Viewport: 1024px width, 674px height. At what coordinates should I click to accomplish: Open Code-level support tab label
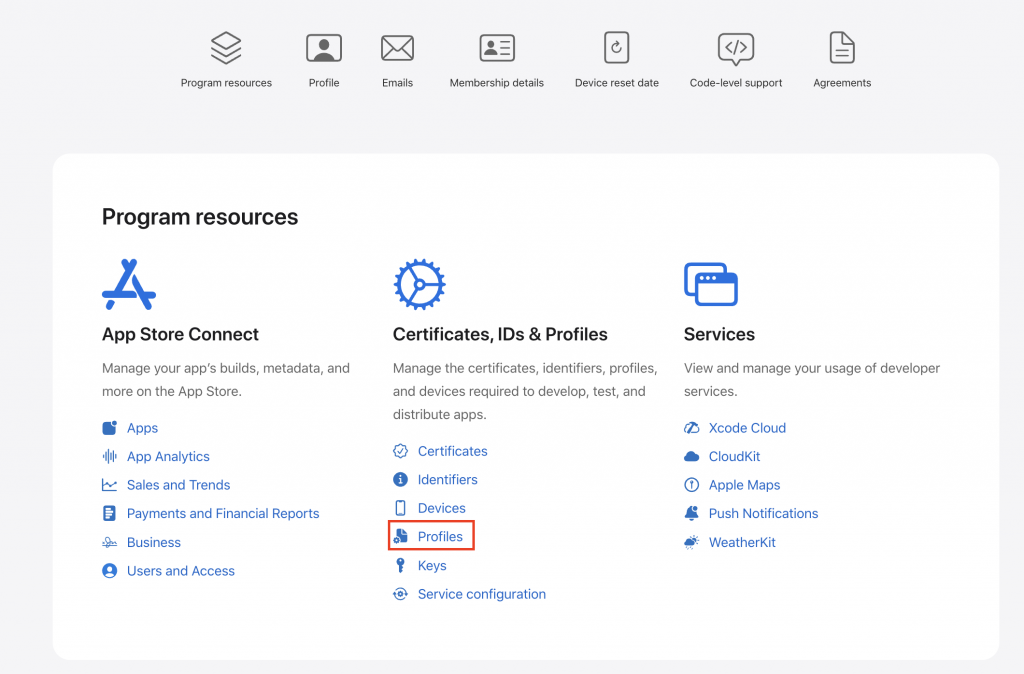point(736,83)
